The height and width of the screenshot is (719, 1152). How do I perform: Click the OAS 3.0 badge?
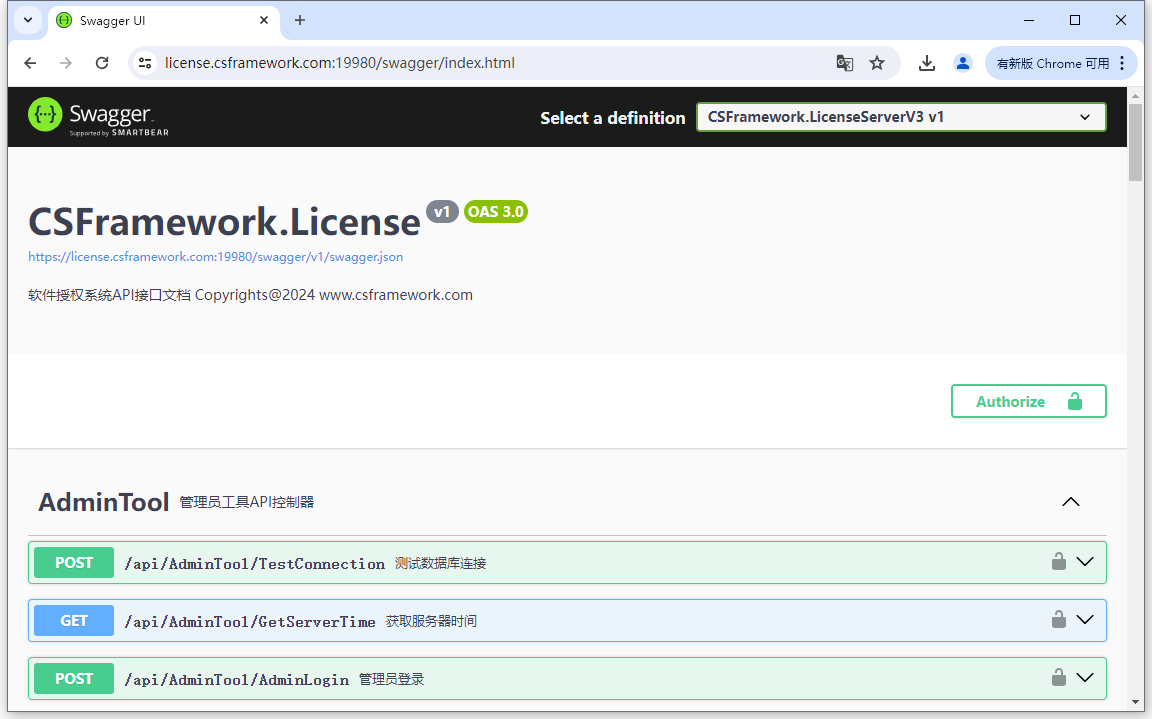click(496, 212)
